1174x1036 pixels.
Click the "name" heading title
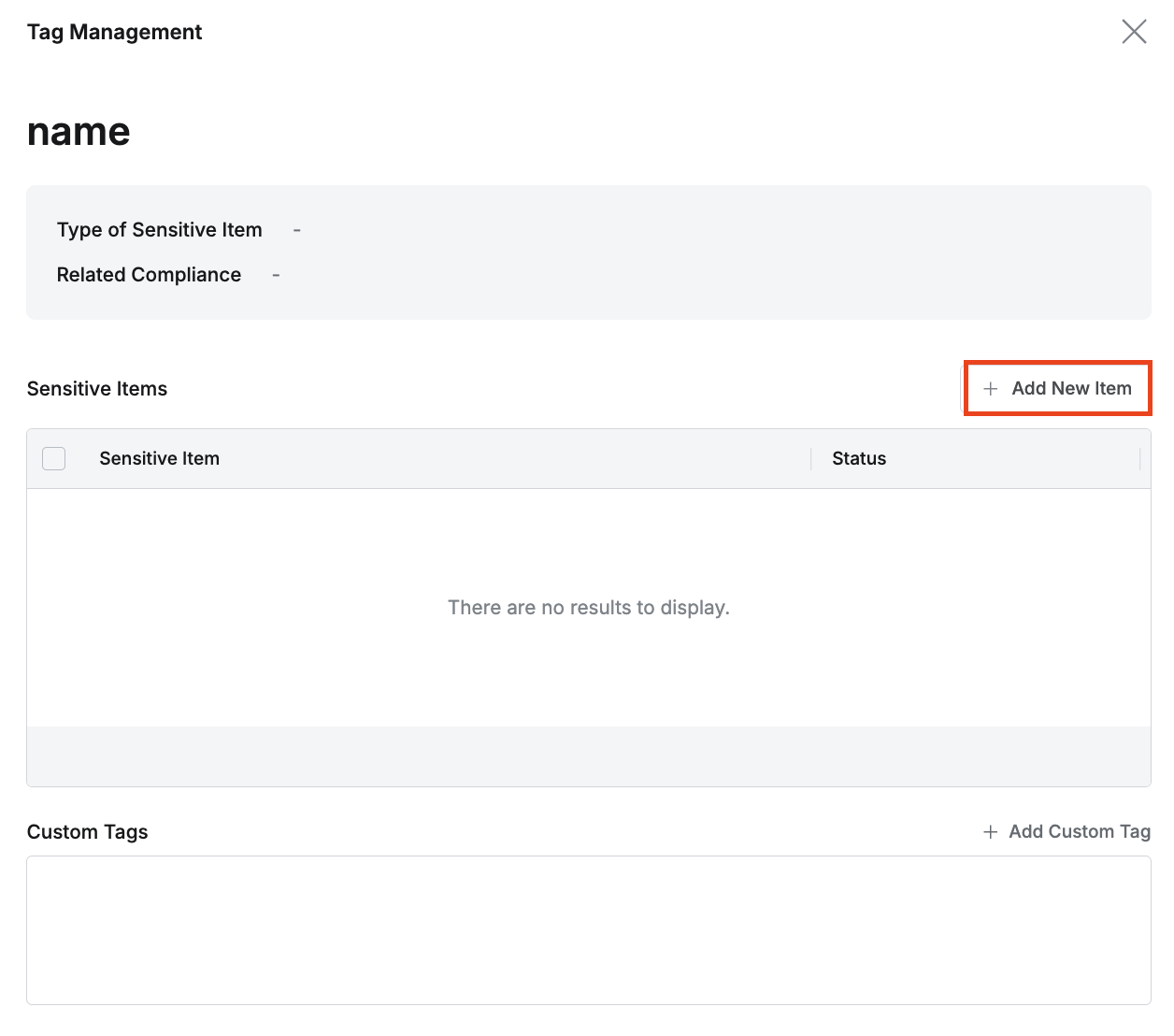(x=79, y=132)
